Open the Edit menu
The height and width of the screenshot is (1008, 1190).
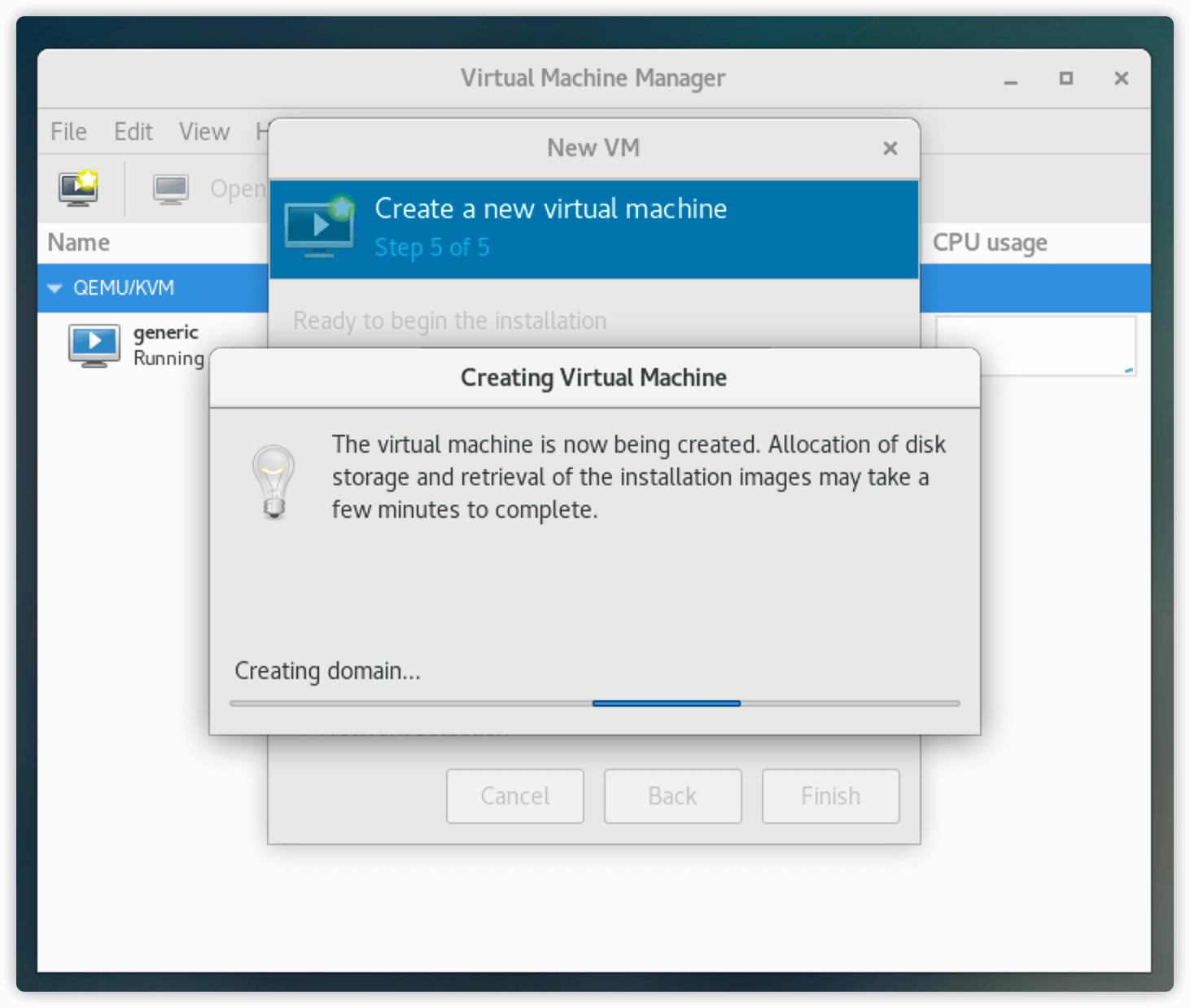click(133, 131)
